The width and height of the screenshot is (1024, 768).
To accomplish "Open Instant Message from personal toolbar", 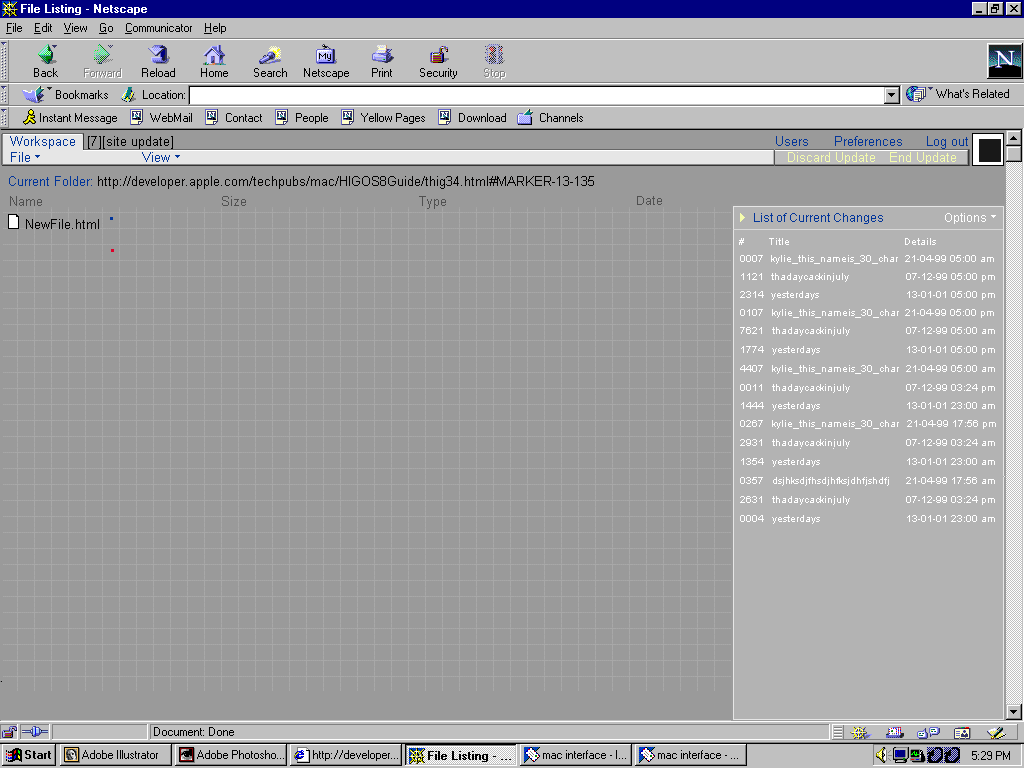I will [70, 118].
